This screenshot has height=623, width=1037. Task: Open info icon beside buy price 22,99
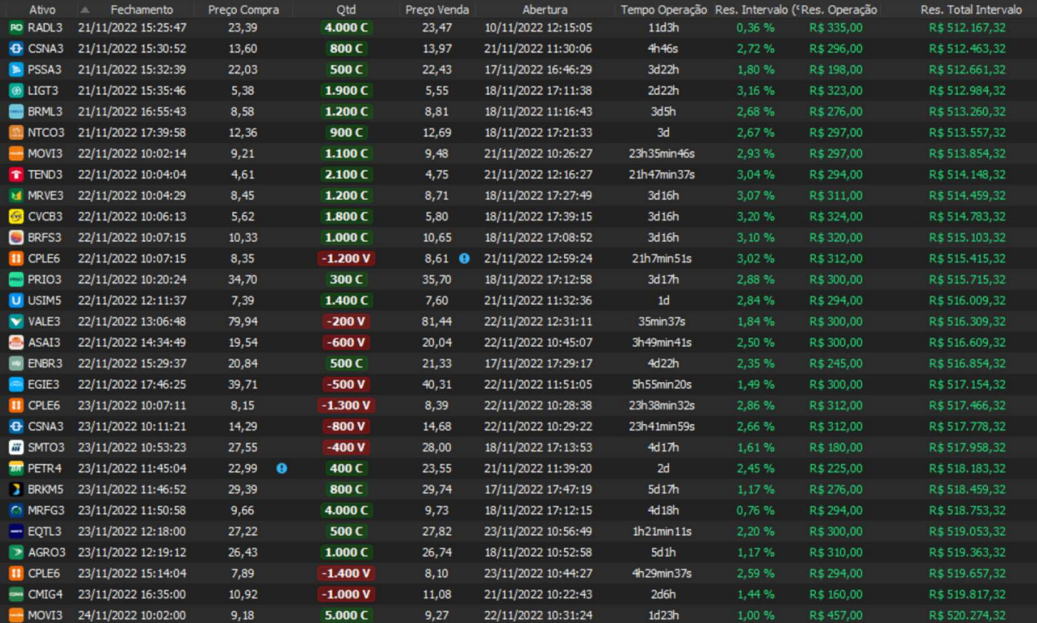pos(282,468)
